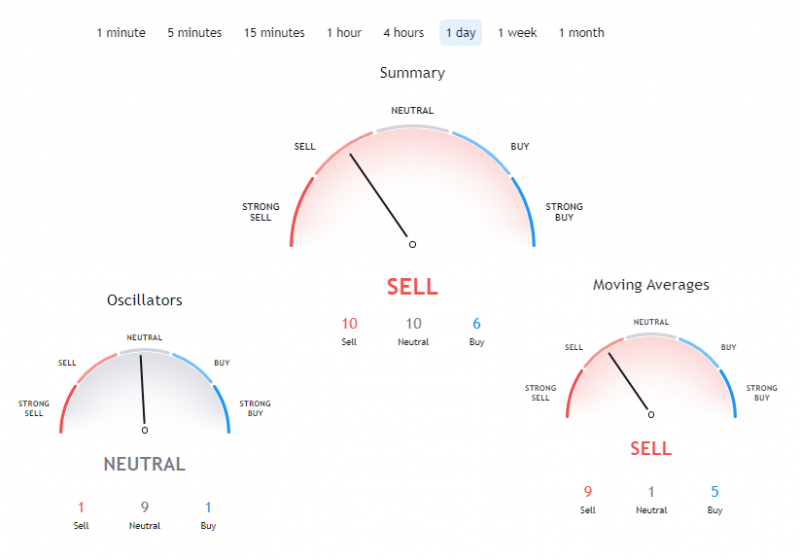Select the 1 month timeframe tab
Screen dimensions: 800x560
(582, 33)
